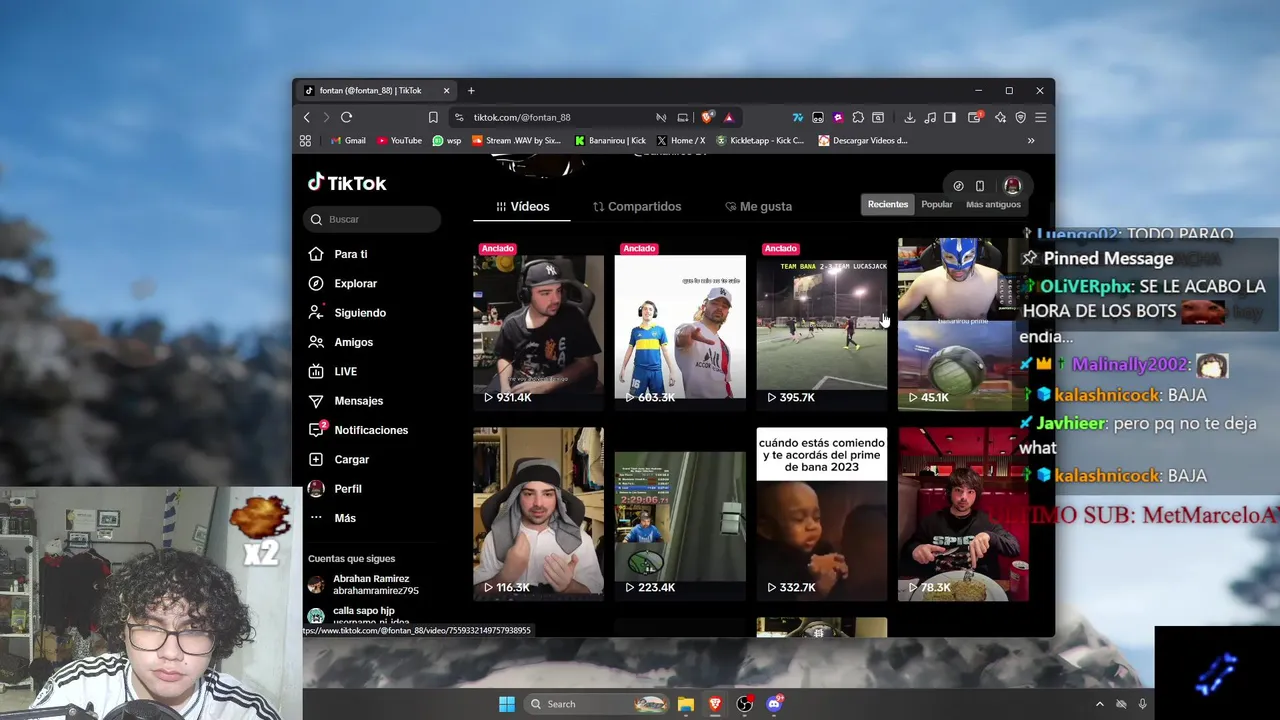Image resolution: width=1280 pixels, height=720 pixels.
Task: Click the TikTok coin icon near avatar
Action: click(958, 186)
